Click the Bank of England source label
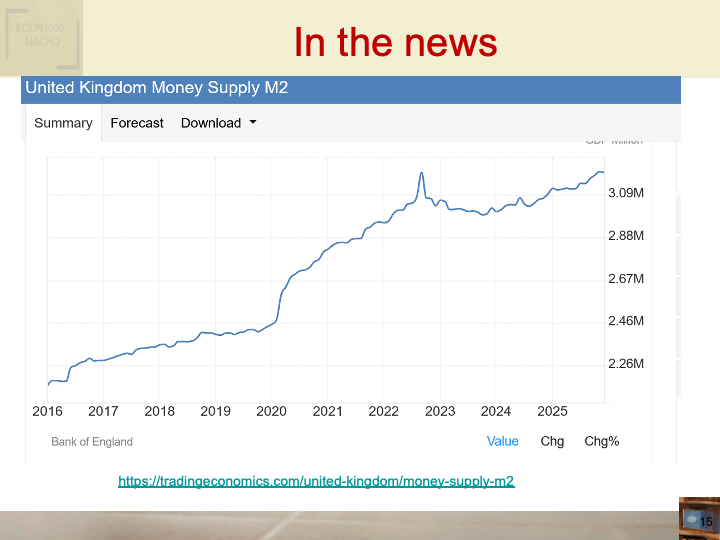 coord(92,441)
